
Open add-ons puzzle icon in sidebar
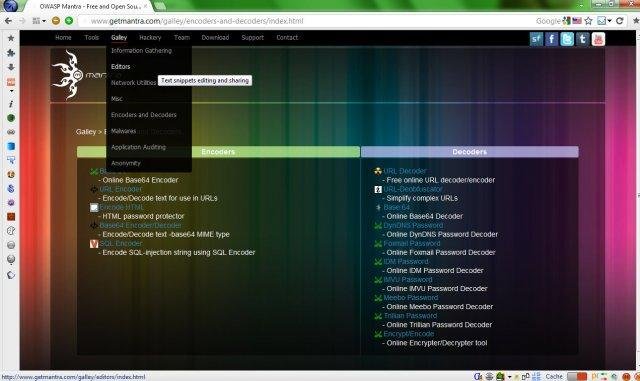[x=11, y=53]
